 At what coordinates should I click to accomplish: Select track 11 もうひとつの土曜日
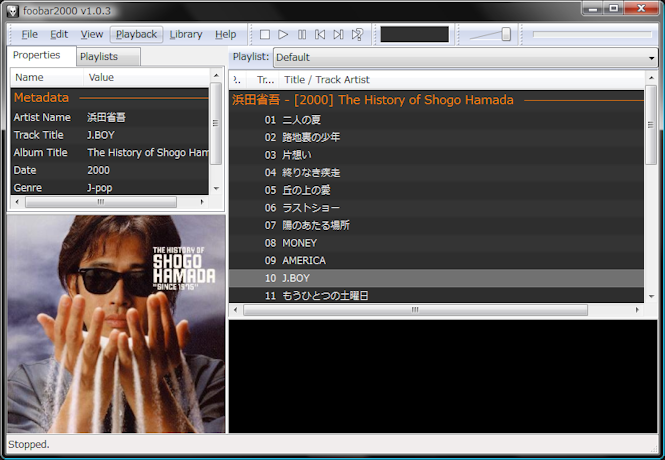pyautogui.click(x=436, y=296)
